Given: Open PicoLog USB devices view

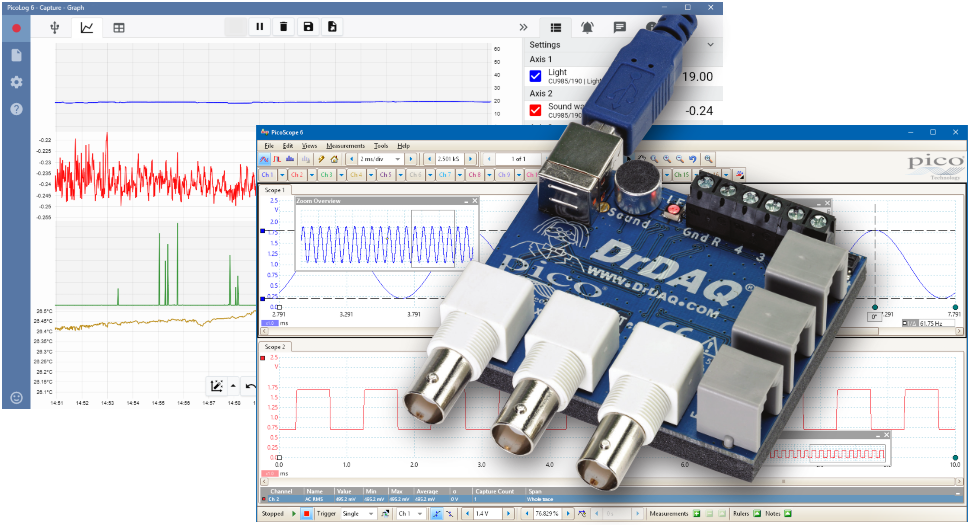Looking at the screenshot, I should [x=55, y=27].
